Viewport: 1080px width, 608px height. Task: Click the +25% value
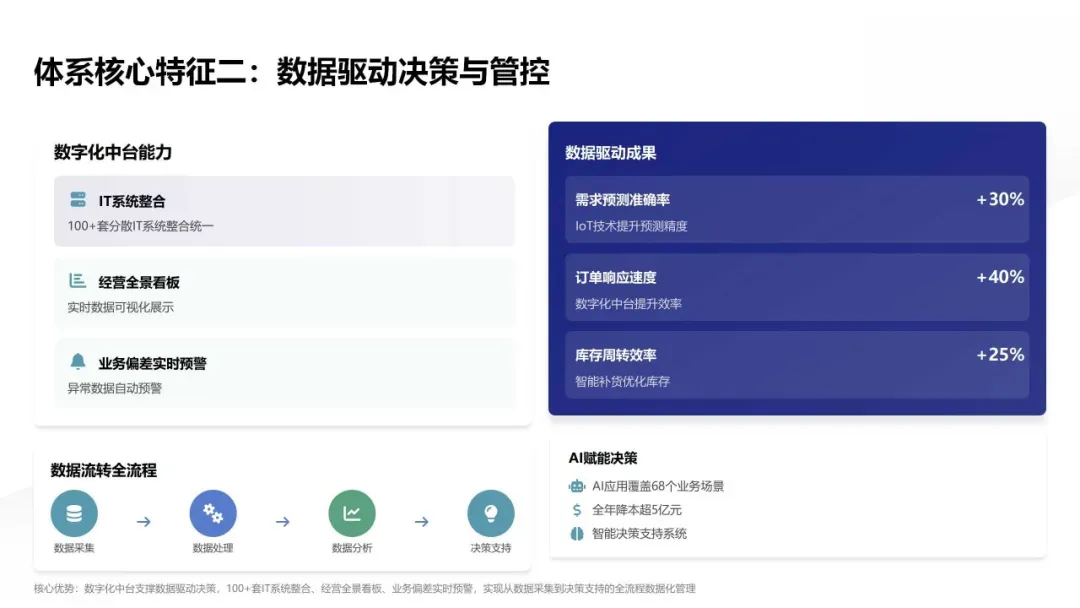1000,355
